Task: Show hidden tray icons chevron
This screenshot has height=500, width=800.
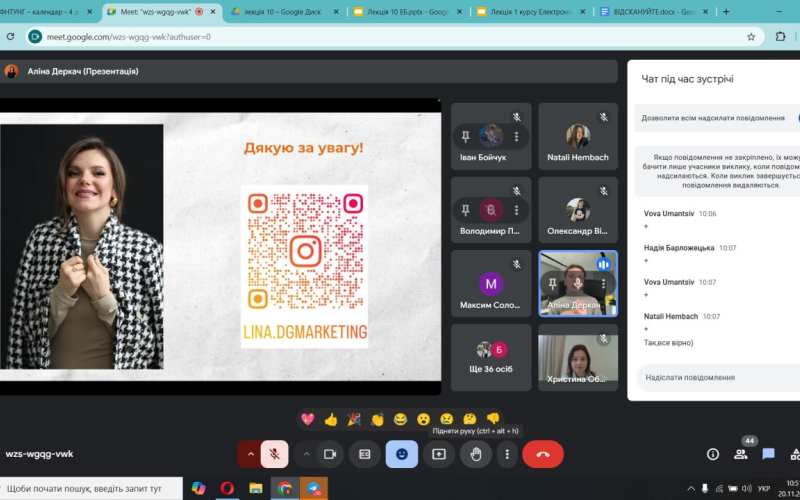Action: [x=691, y=488]
